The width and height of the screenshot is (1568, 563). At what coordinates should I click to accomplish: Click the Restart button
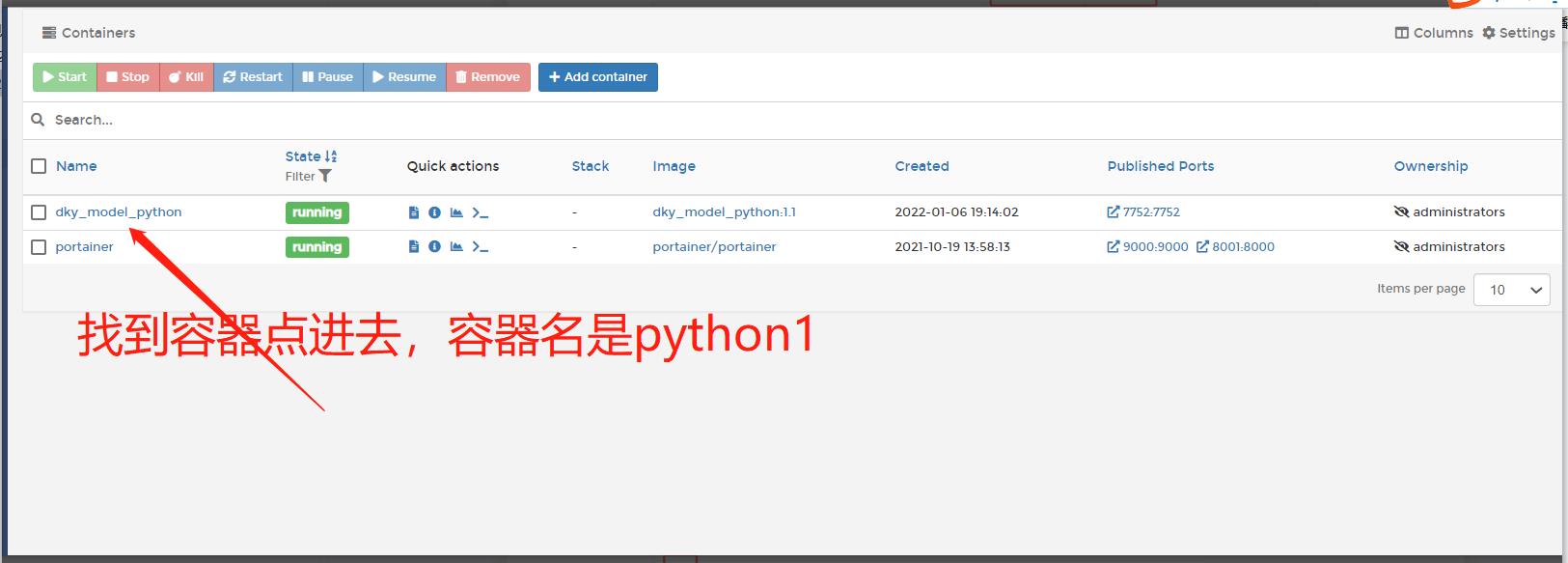(253, 77)
